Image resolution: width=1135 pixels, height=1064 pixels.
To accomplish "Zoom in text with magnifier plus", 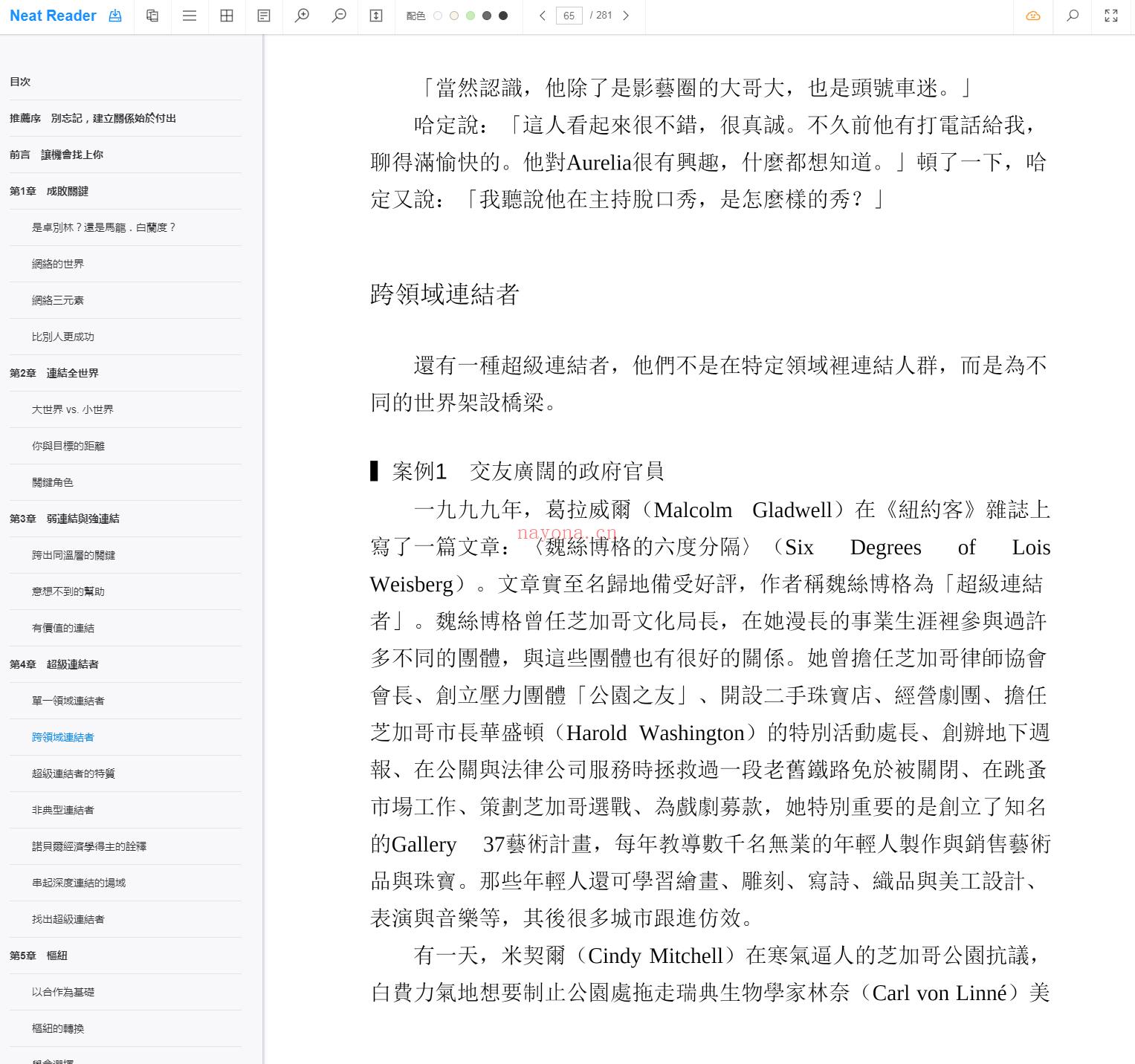I will click(x=302, y=16).
